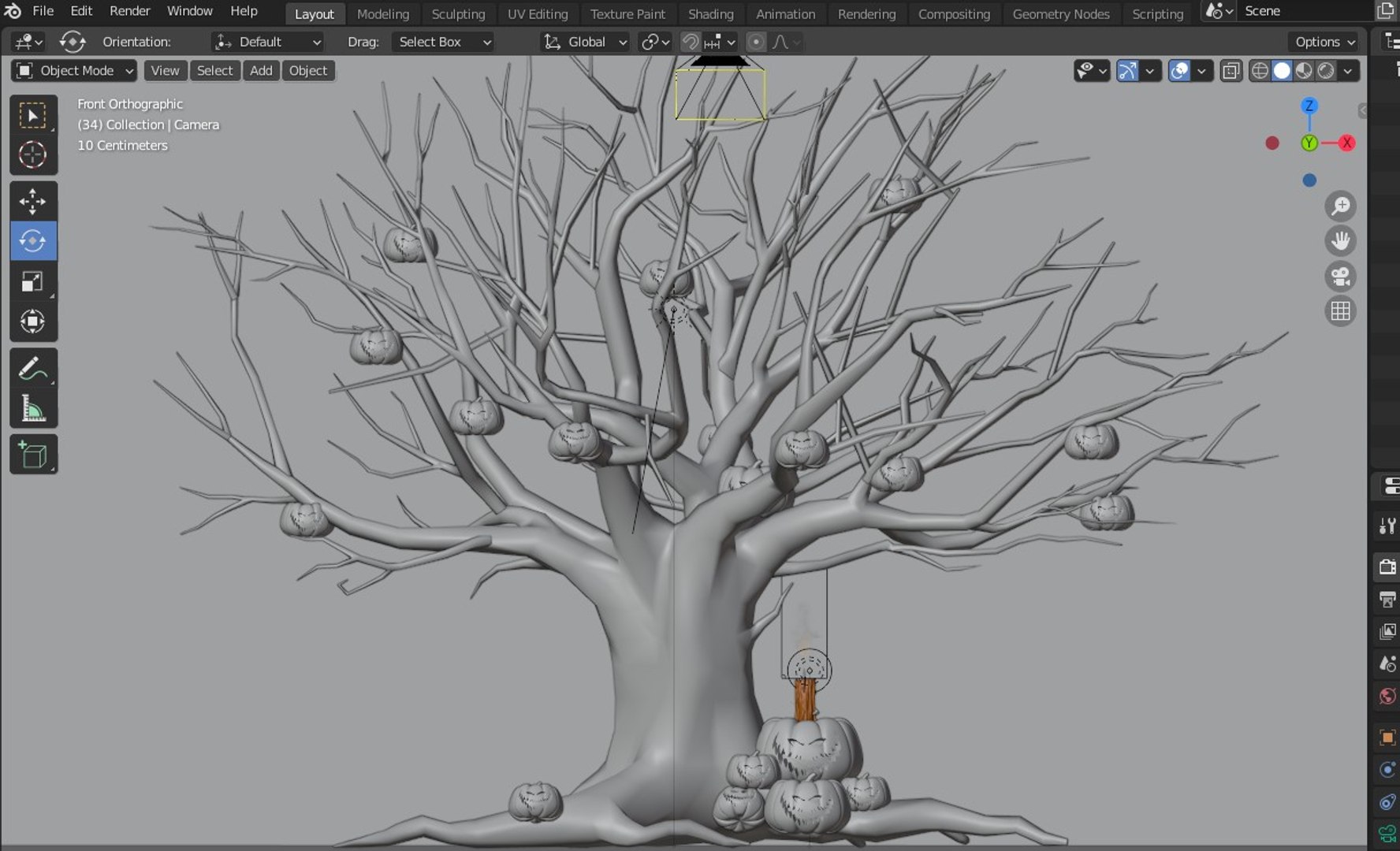Image resolution: width=1400 pixels, height=851 pixels.
Task: Switch to Wireframe viewport shading
Action: (1260, 71)
